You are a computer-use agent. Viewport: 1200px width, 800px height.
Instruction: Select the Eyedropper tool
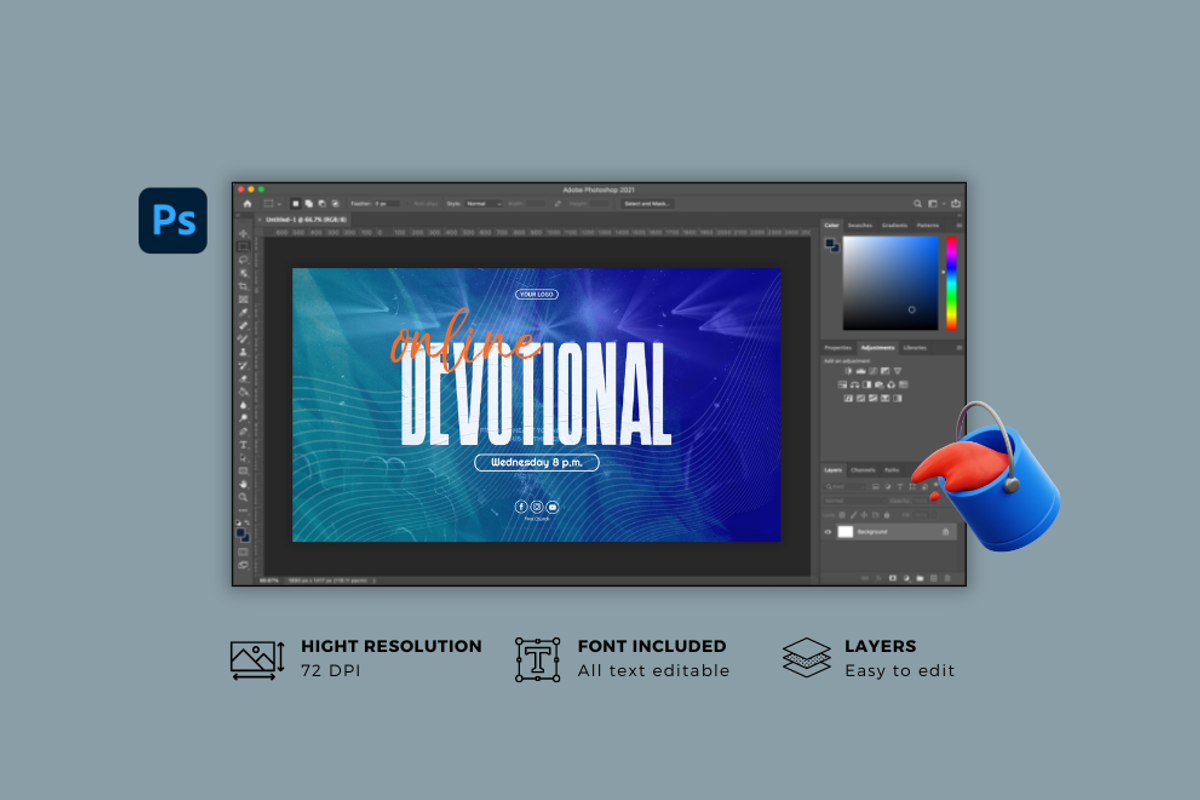click(243, 312)
